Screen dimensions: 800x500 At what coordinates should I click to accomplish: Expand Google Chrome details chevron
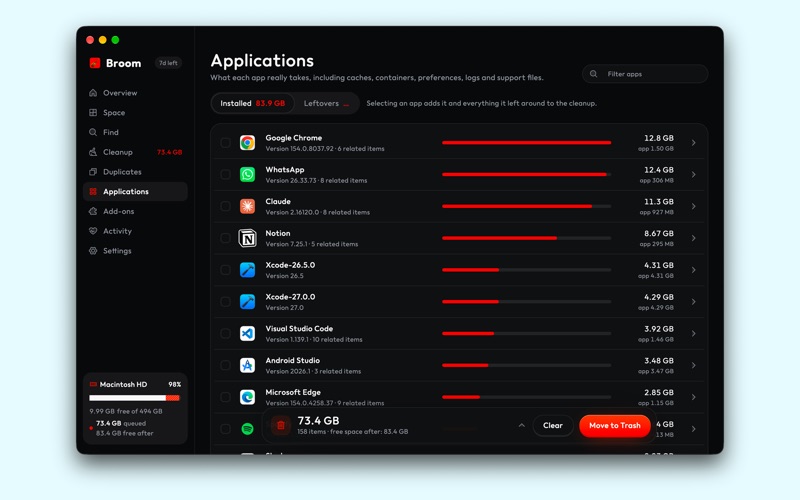[x=693, y=143]
